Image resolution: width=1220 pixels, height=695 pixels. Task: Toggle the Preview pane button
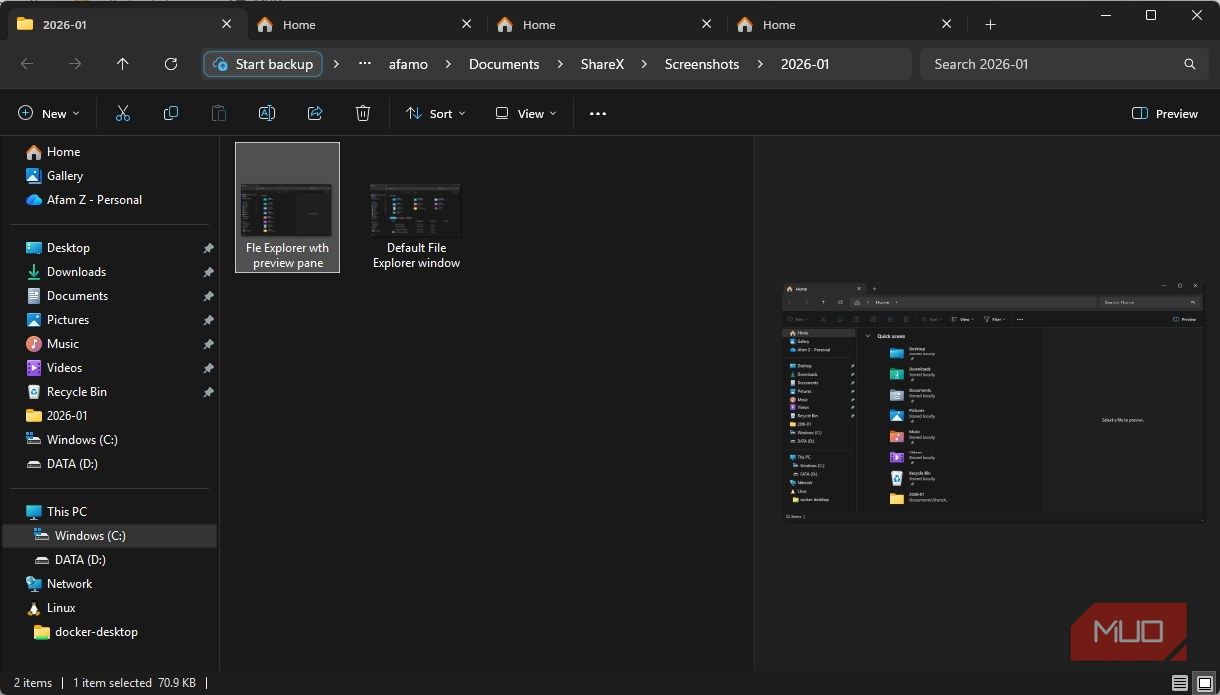tap(1165, 114)
